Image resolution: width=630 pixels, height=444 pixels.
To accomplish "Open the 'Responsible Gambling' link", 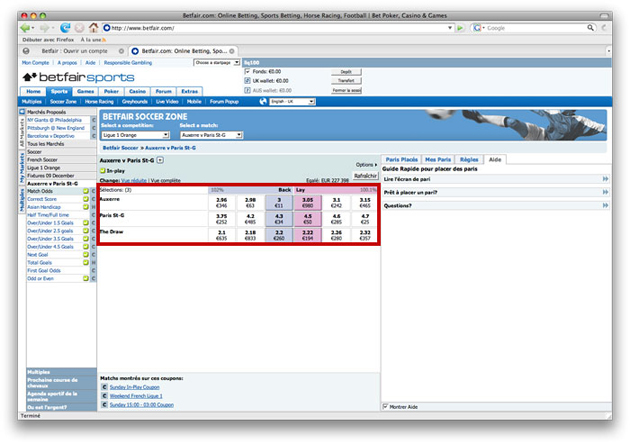I will click(x=128, y=63).
